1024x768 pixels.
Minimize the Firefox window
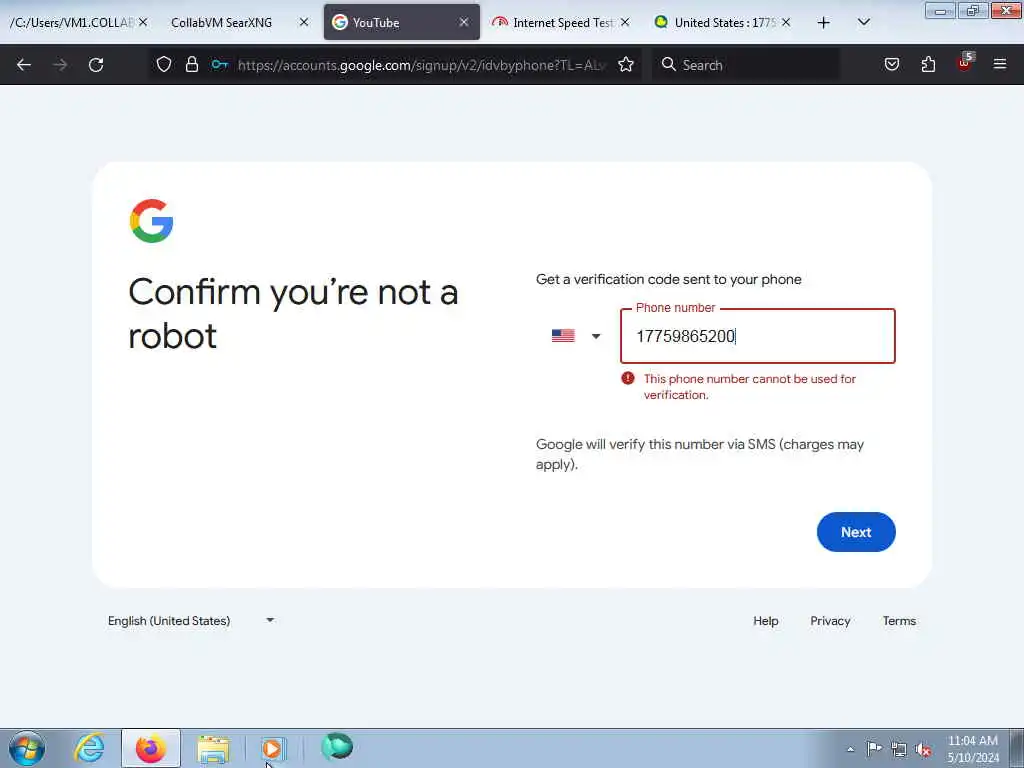940,10
